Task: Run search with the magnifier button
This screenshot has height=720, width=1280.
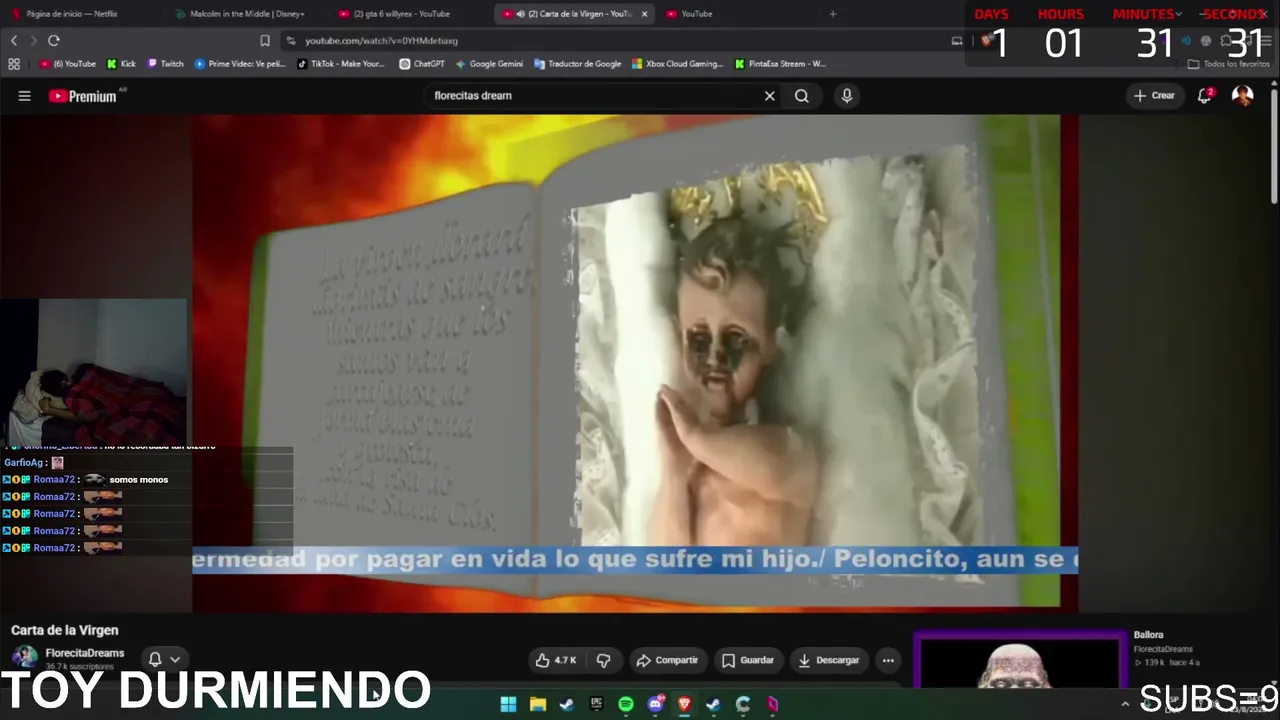Action: (802, 96)
